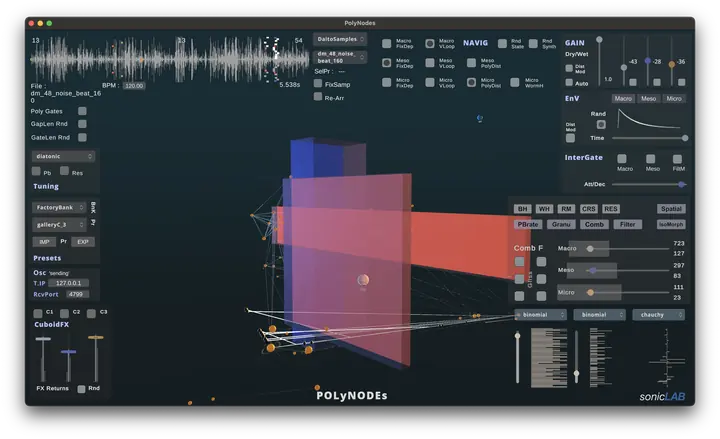Viewport: 720px width, 439px height.
Task: Click the first binomial distribution bar display
Action: [x=549, y=356]
